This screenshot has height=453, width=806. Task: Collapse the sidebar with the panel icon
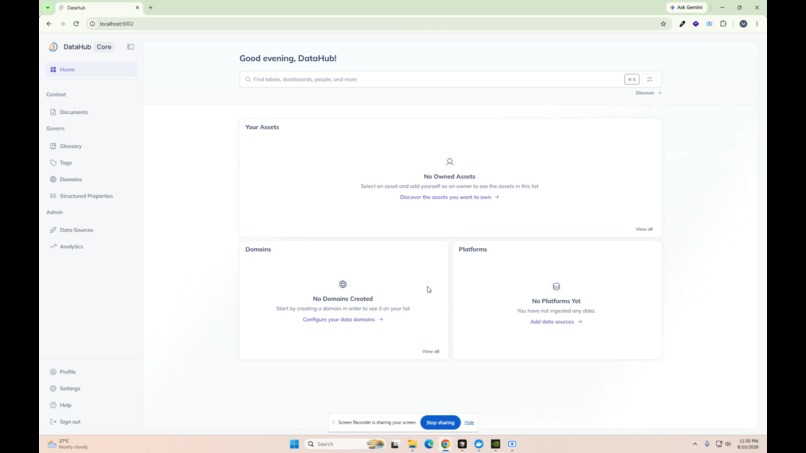131,47
